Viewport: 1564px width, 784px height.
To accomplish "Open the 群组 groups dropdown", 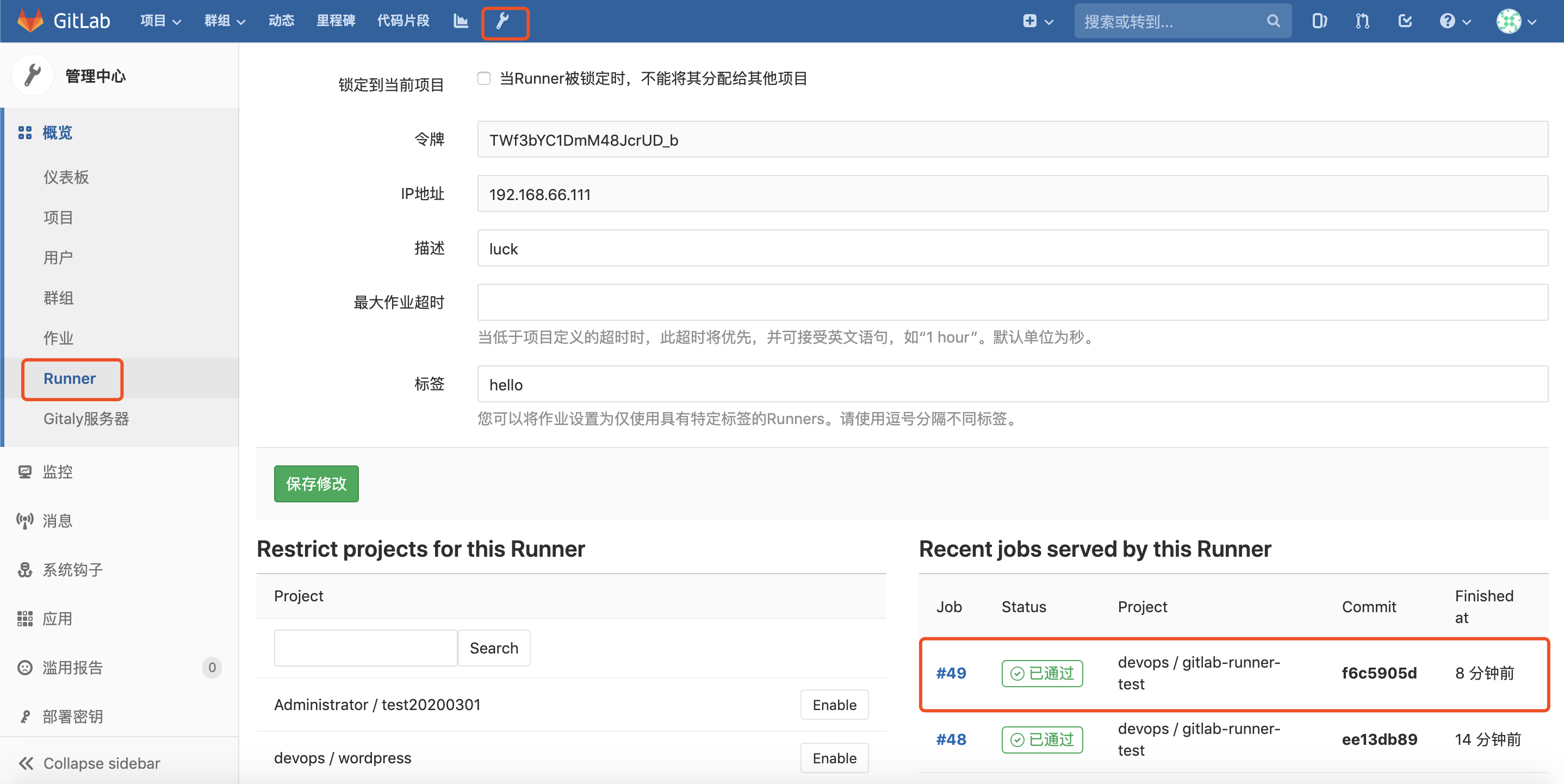I will [224, 20].
